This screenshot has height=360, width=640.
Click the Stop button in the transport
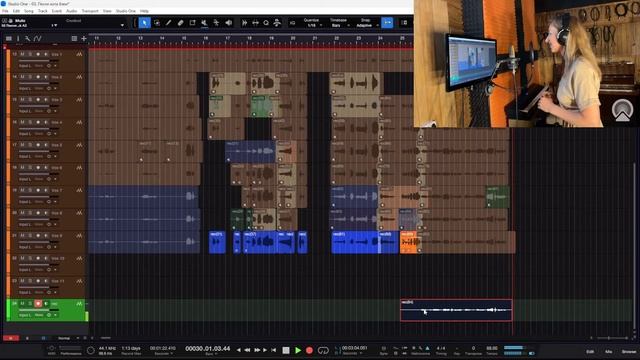pos(286,350)
